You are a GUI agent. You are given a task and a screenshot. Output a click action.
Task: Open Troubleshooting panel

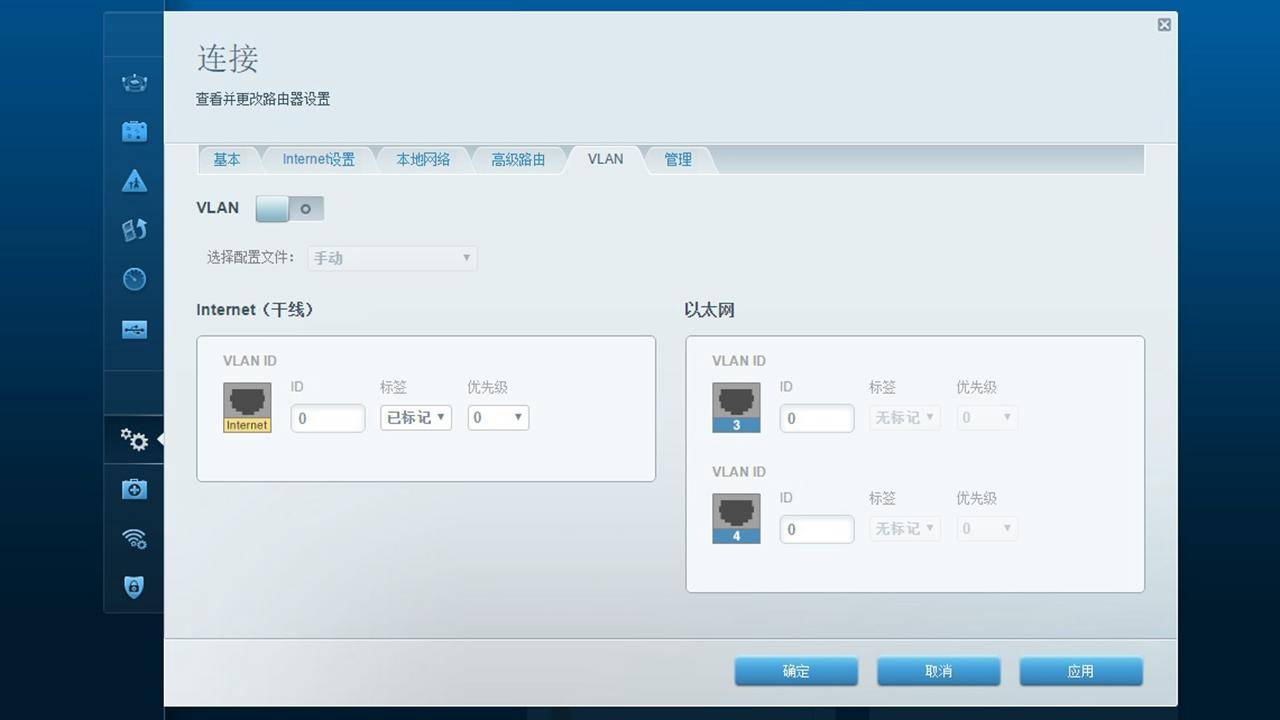tap(133, 489)
